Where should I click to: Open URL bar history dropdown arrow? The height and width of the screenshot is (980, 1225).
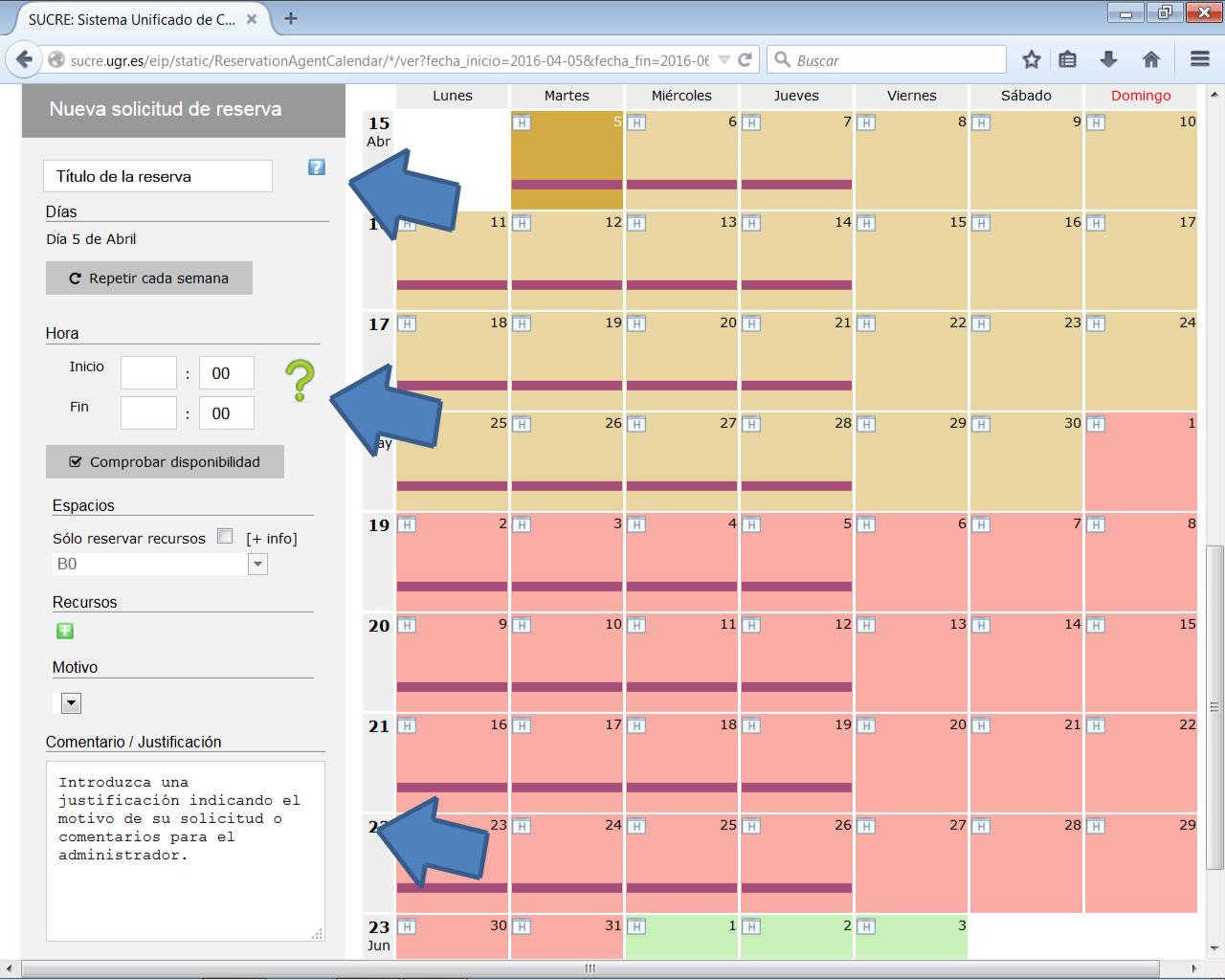(x=724, y=59)
